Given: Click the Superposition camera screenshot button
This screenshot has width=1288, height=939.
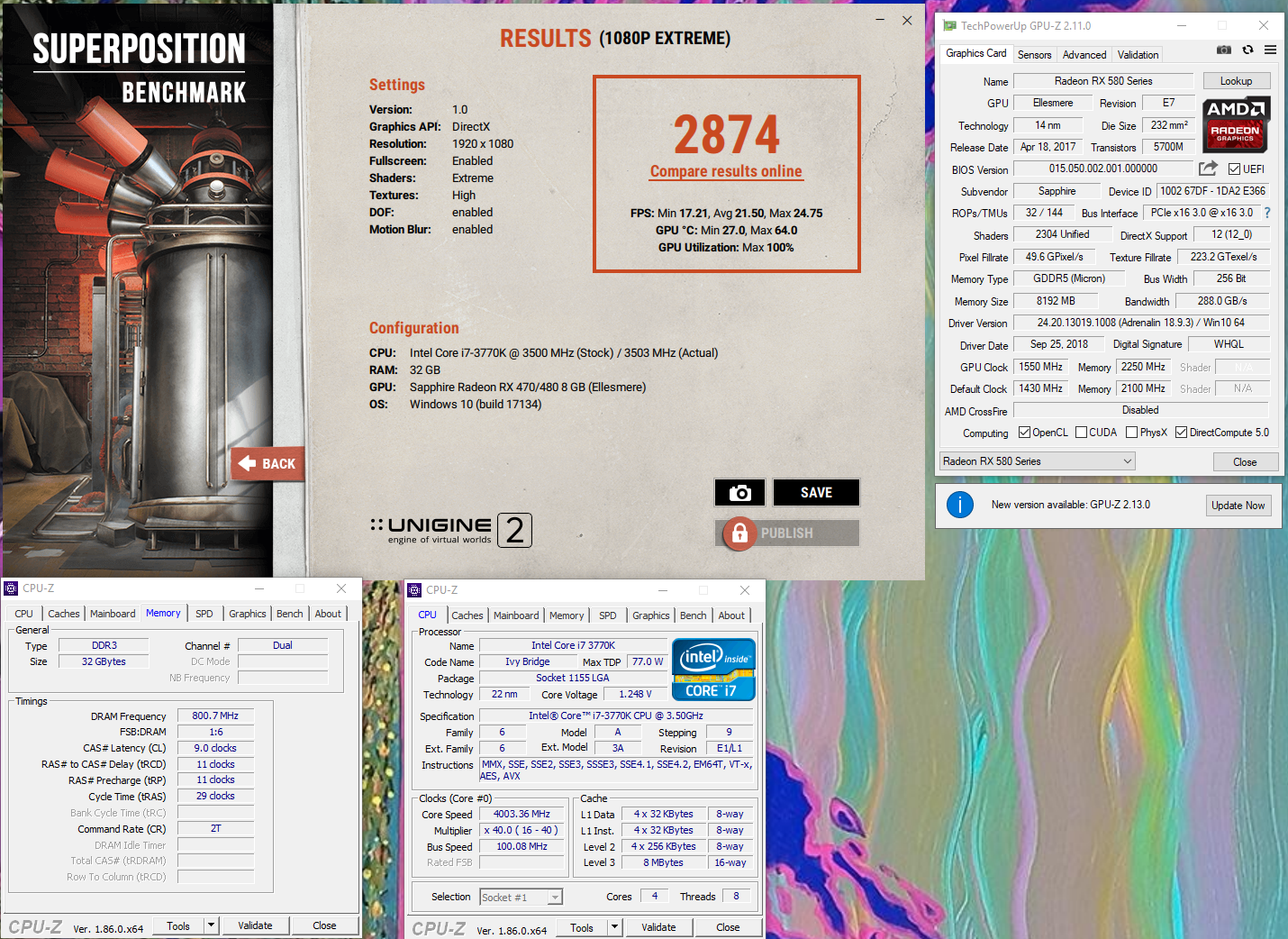Looking at the screenshot, I should point(739,493).
